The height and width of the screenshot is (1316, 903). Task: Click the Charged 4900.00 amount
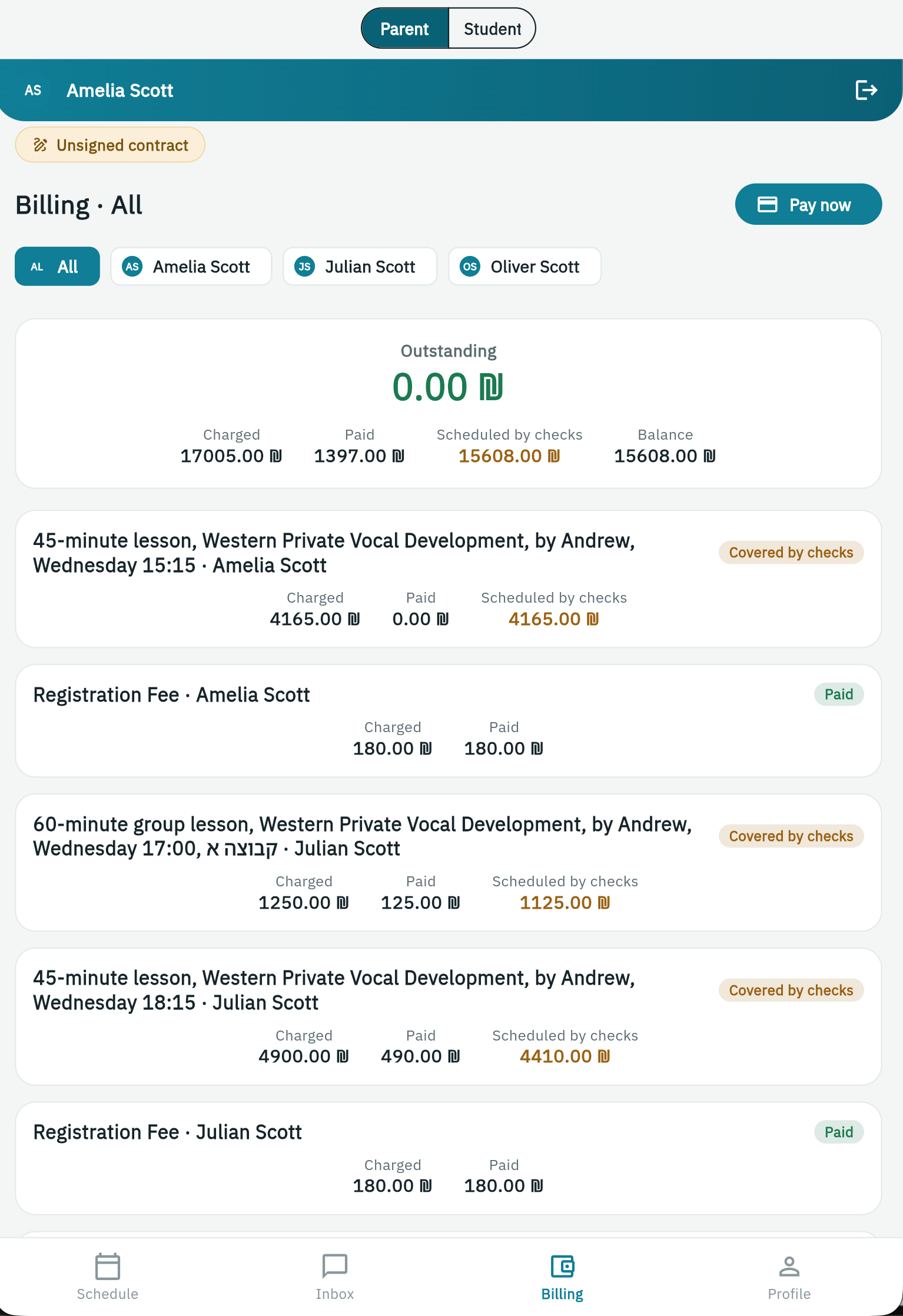point(304,1056)
